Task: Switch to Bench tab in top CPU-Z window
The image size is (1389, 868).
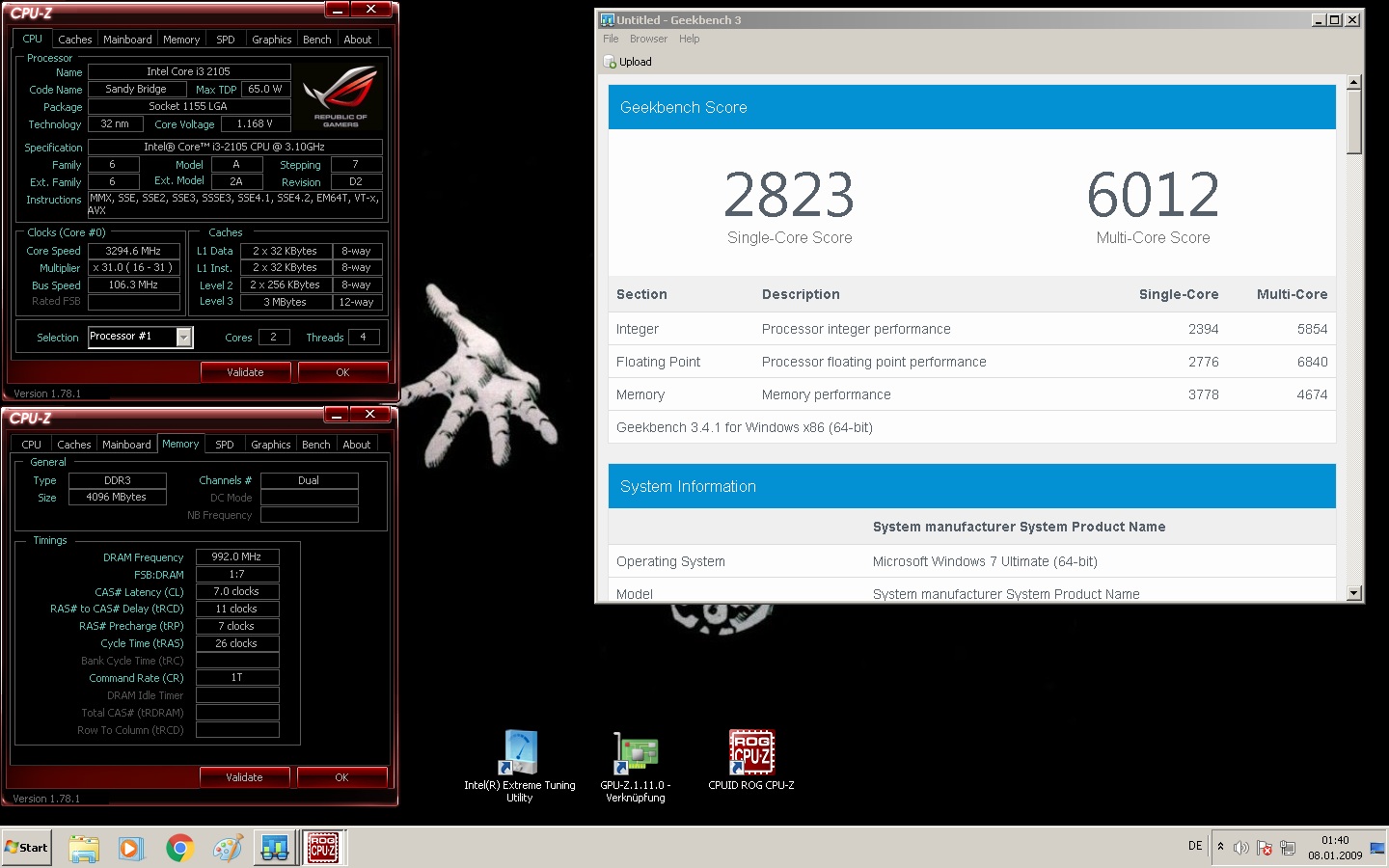Action: pos(316,40)
